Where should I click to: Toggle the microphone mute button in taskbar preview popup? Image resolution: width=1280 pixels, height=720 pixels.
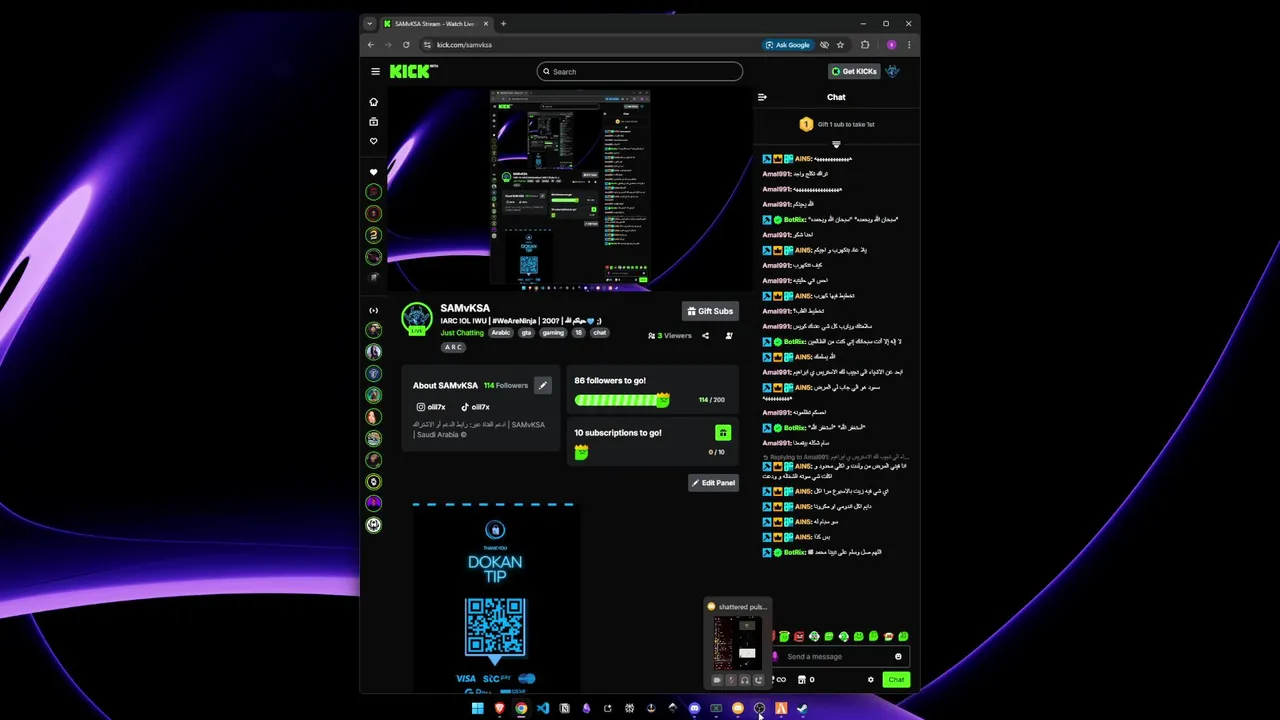731,680
